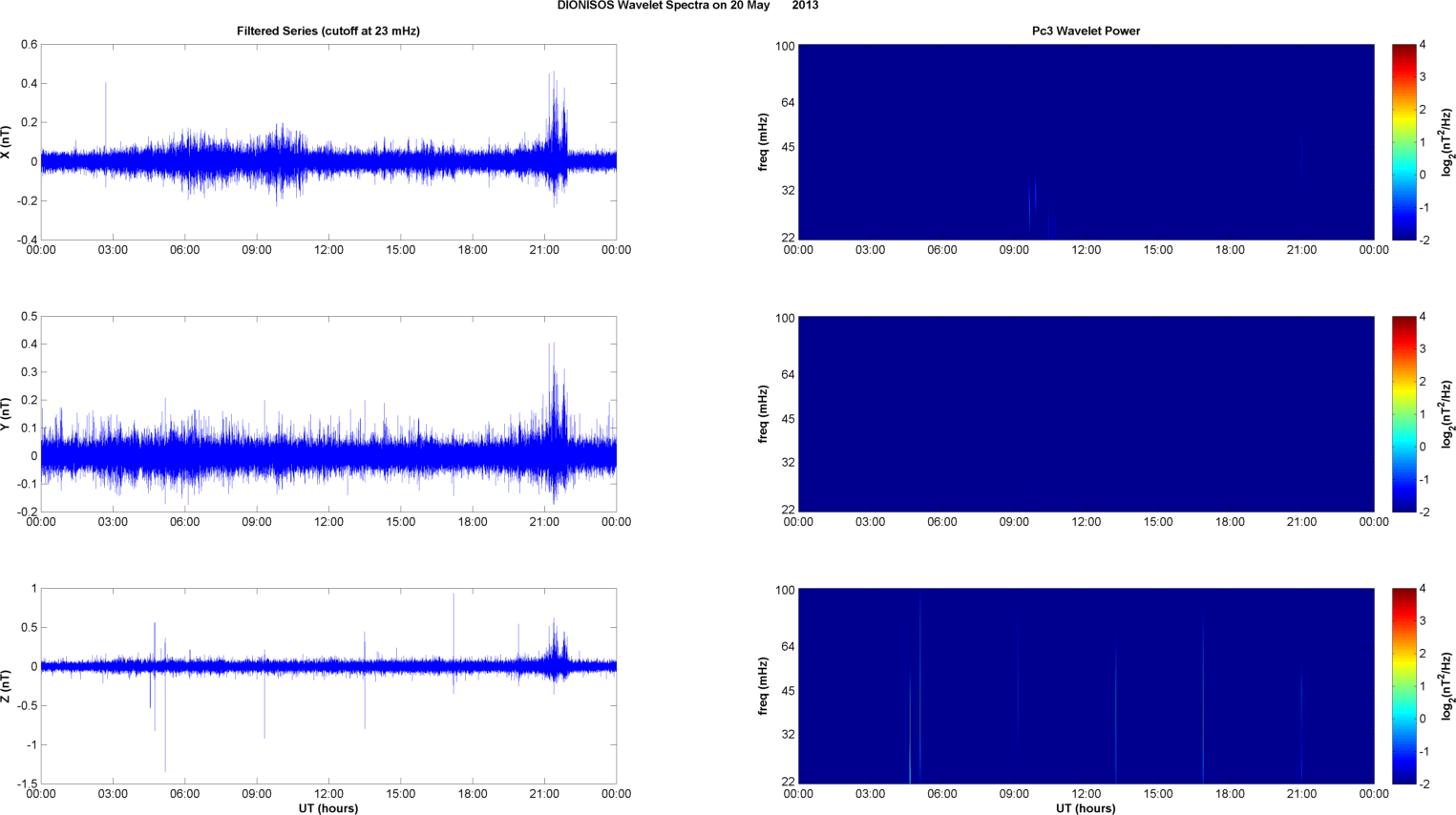Select the 'Filtered Series (cutoff at 23 mHz)' heading
The width and height of the screenshot is (1456, 815).
pos(328,31)
